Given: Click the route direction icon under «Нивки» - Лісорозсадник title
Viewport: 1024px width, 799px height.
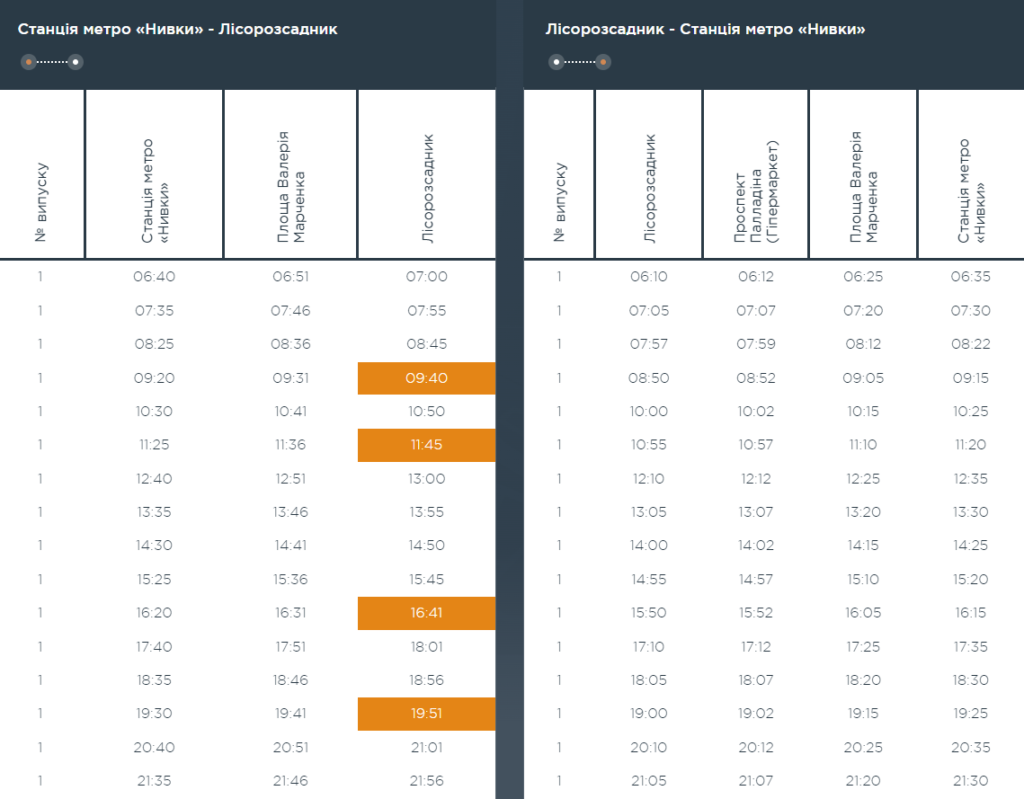Looking at the screenshot, I should (52, 62).
